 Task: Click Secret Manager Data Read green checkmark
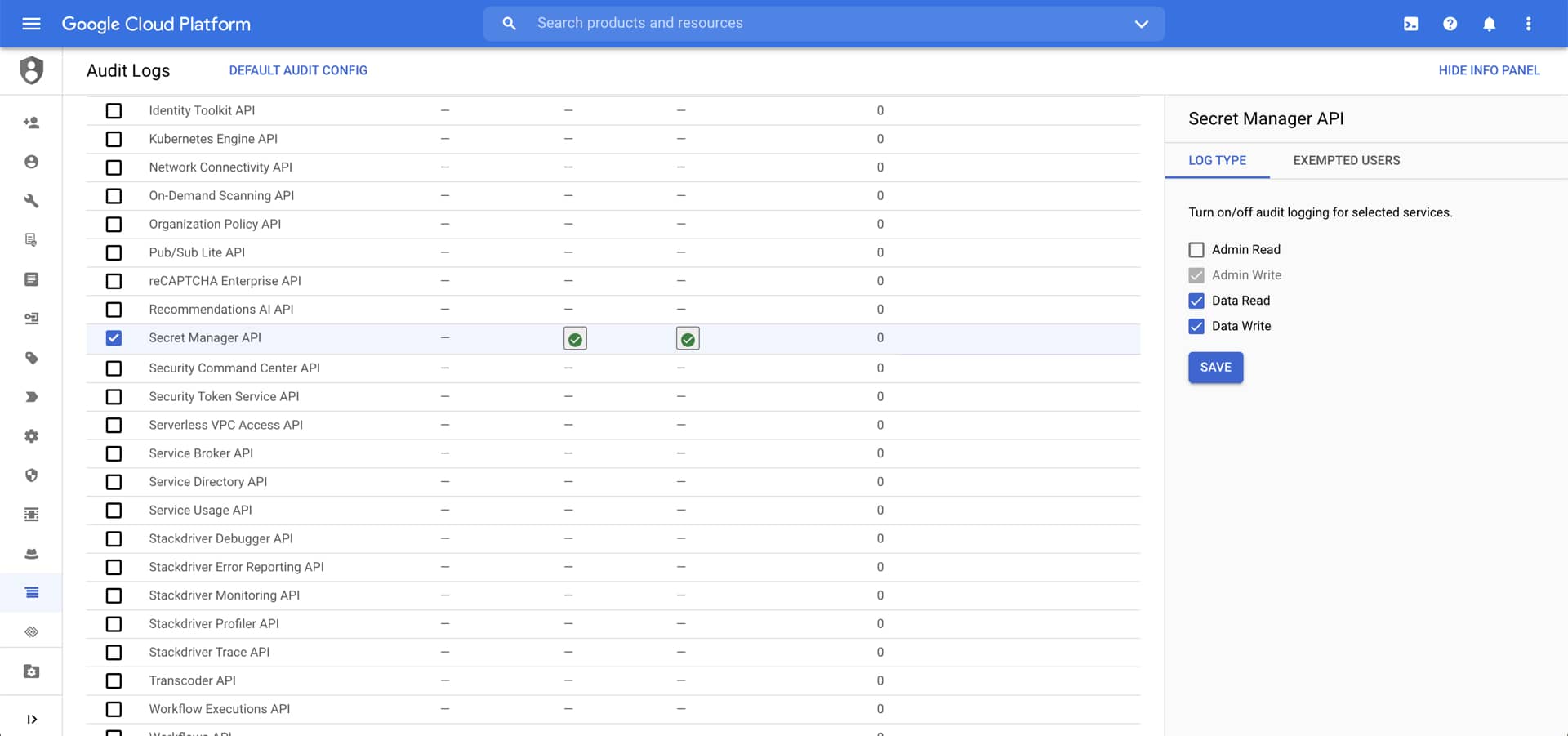[575, 339]
